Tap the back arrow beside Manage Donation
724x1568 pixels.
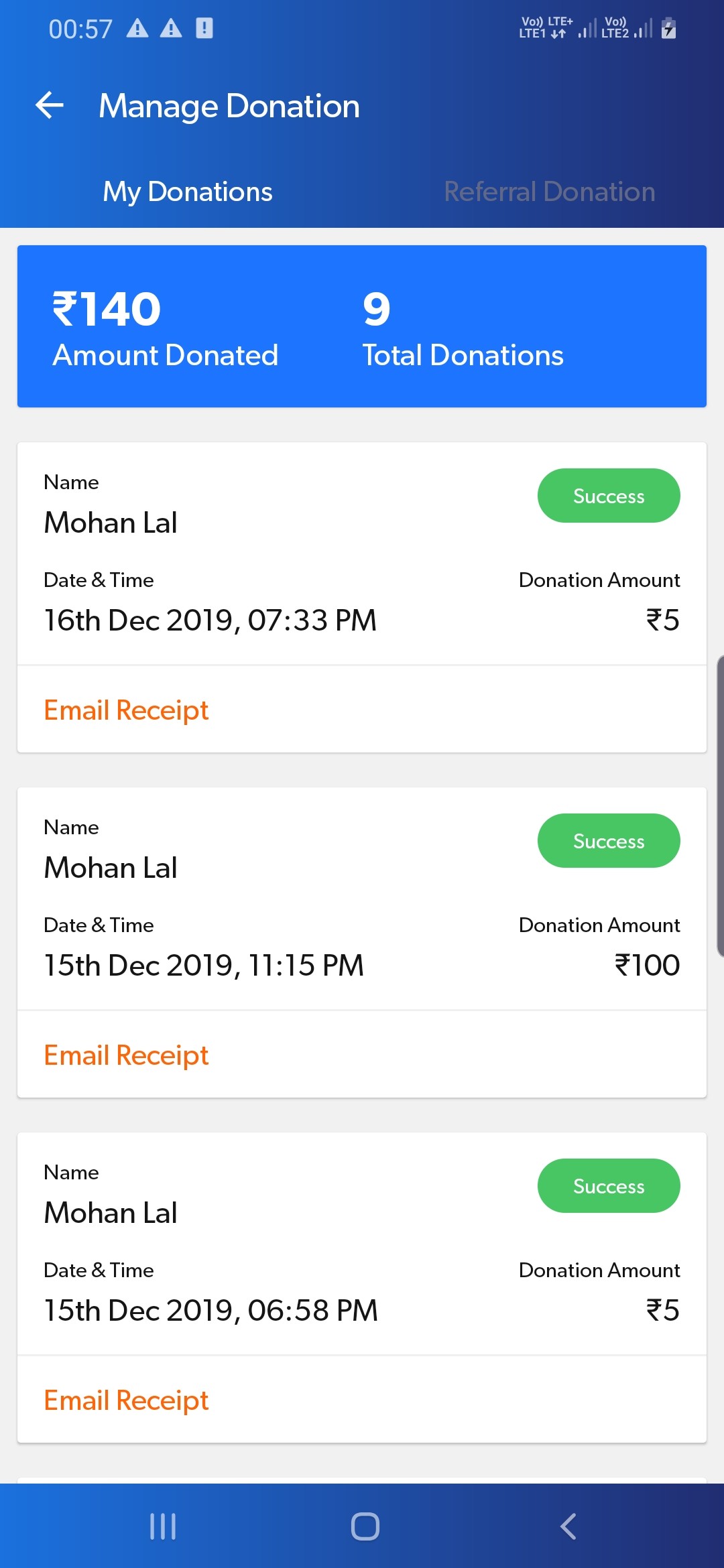click(50, 106)
